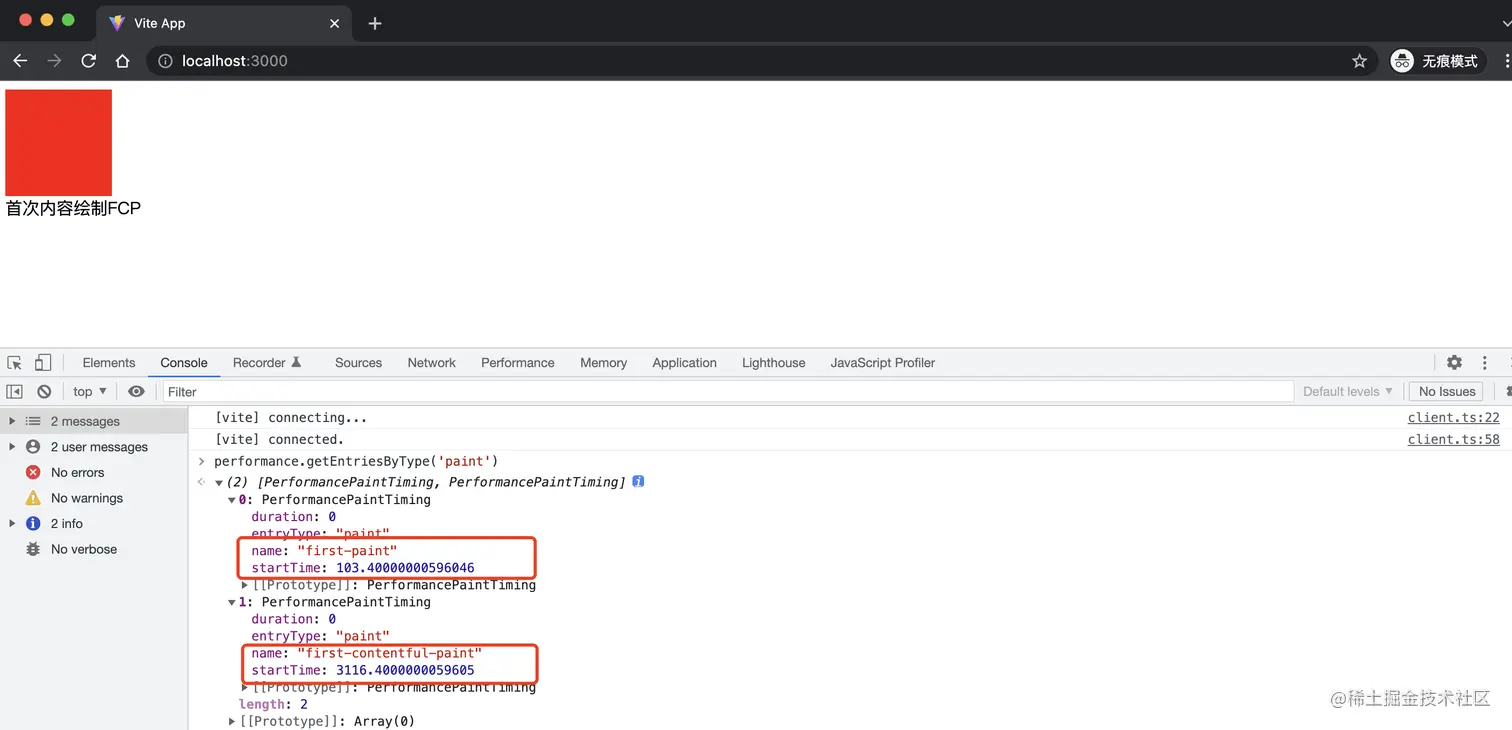The height and width of the screenshot is (730, 1512).
Task: Collapse entry 0 PerformancePaintTiming
Action: pos(232,500)
